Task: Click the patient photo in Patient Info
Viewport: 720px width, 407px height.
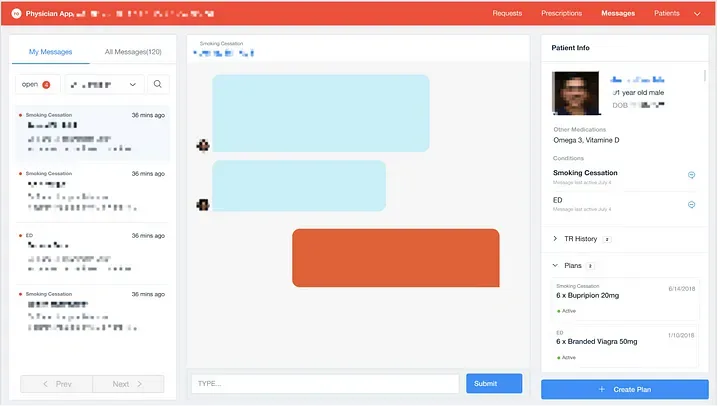Action: (x=575, y=95)
